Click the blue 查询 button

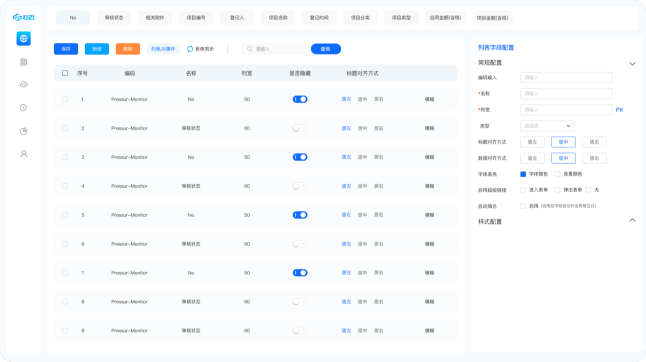[x=325, y=49]
